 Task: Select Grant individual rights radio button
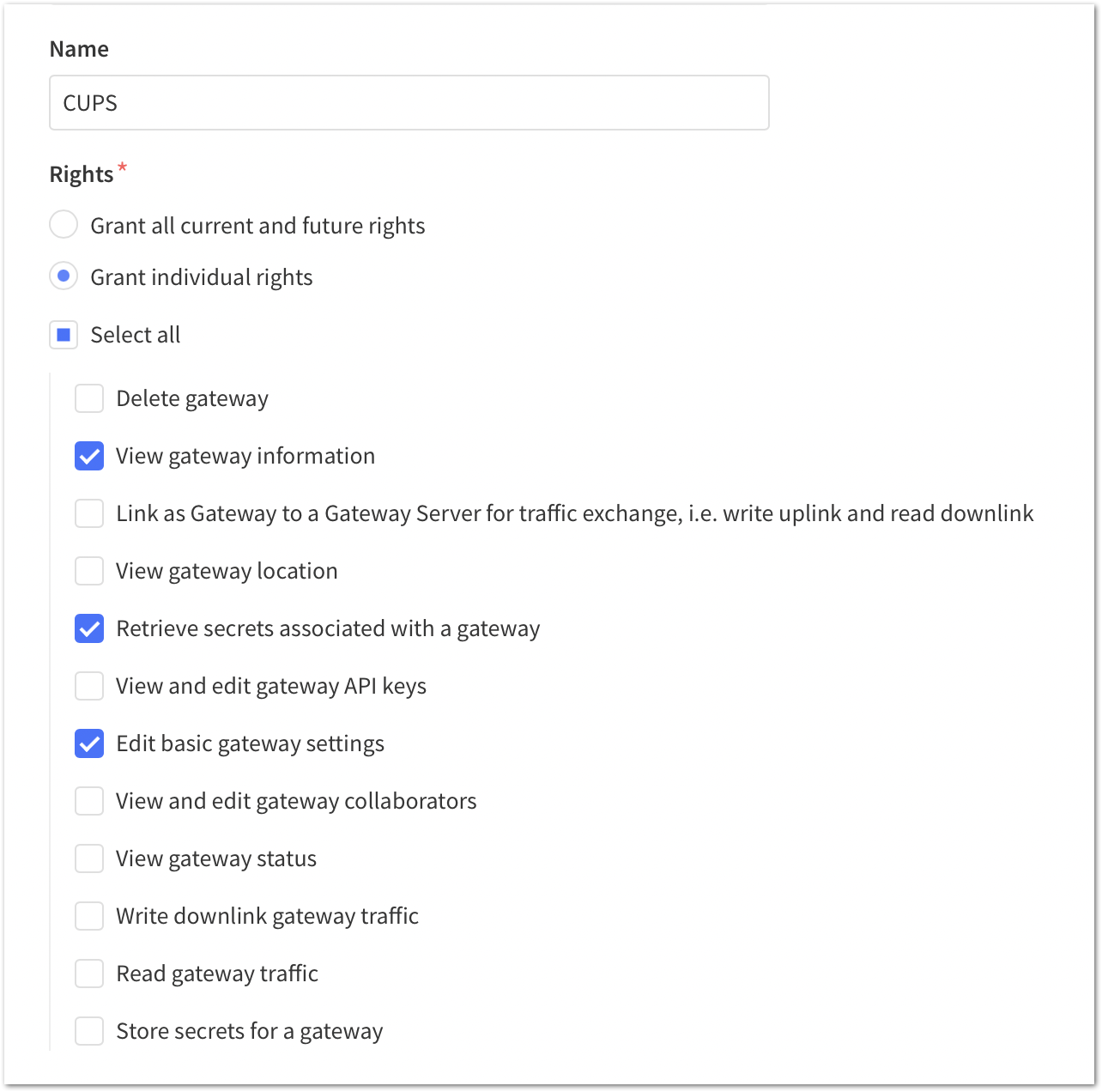click(x=64, y=277)
